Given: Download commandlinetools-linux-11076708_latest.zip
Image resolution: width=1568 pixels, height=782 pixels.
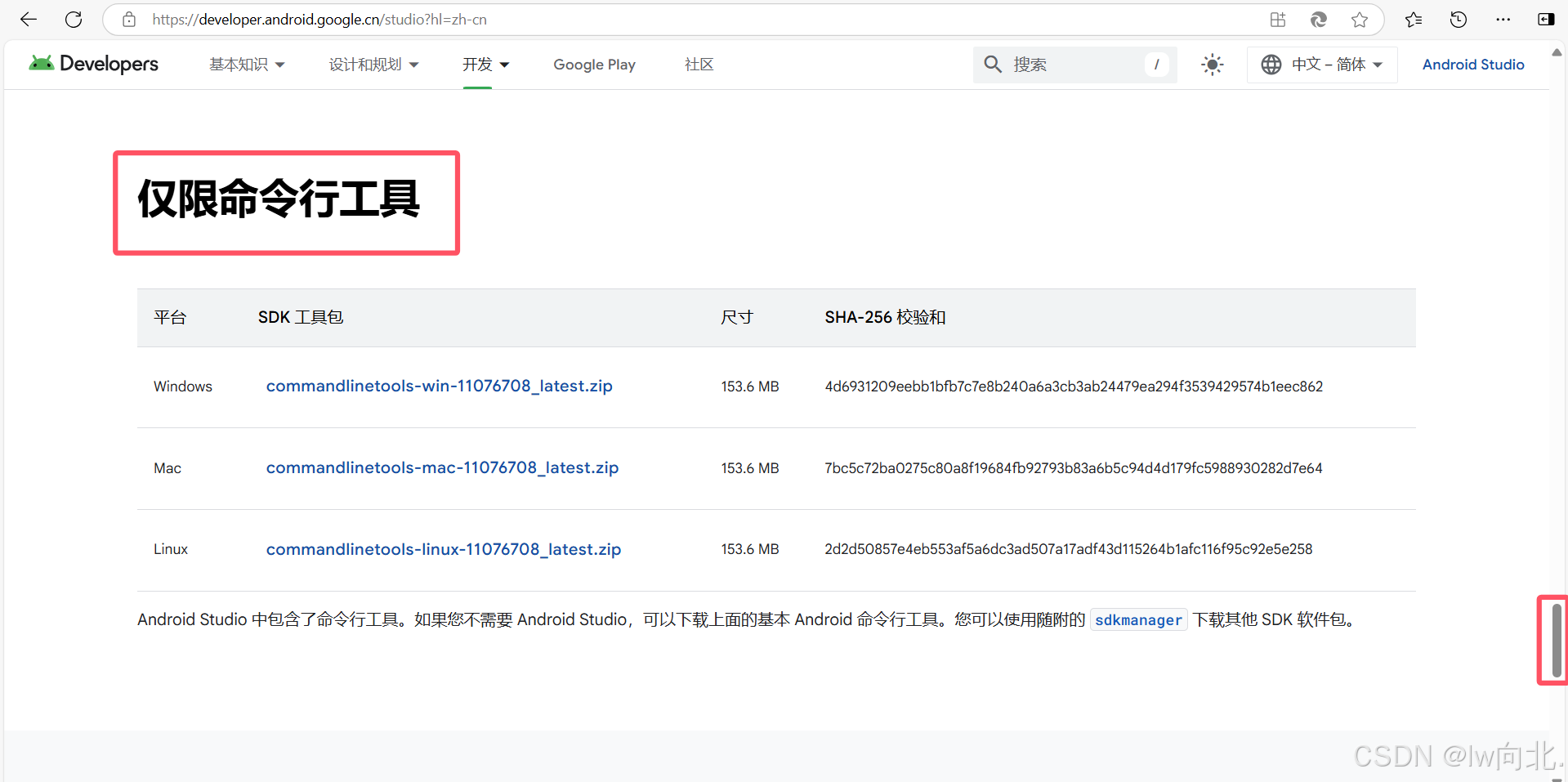Looking at the screenshot, I should click(444, 549).
